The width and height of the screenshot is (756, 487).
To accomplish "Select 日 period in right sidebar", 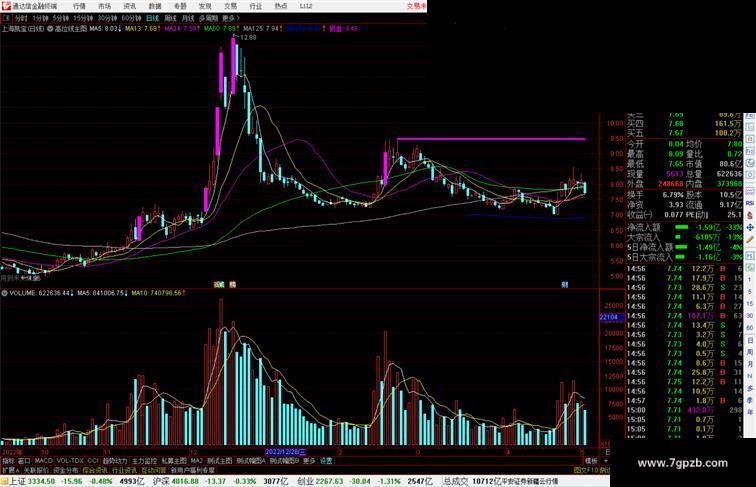I will click(750, 340).
